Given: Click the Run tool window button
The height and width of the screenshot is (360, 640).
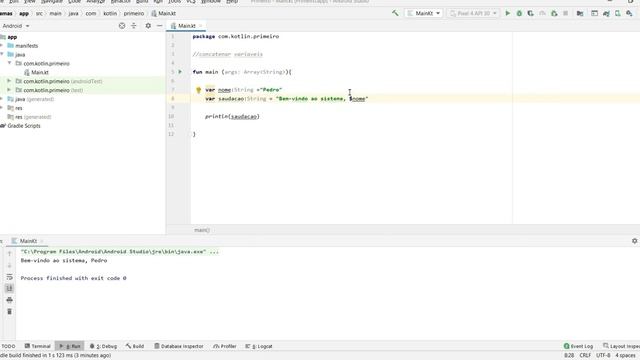Looking at the screenshot, I should (70, 346).
